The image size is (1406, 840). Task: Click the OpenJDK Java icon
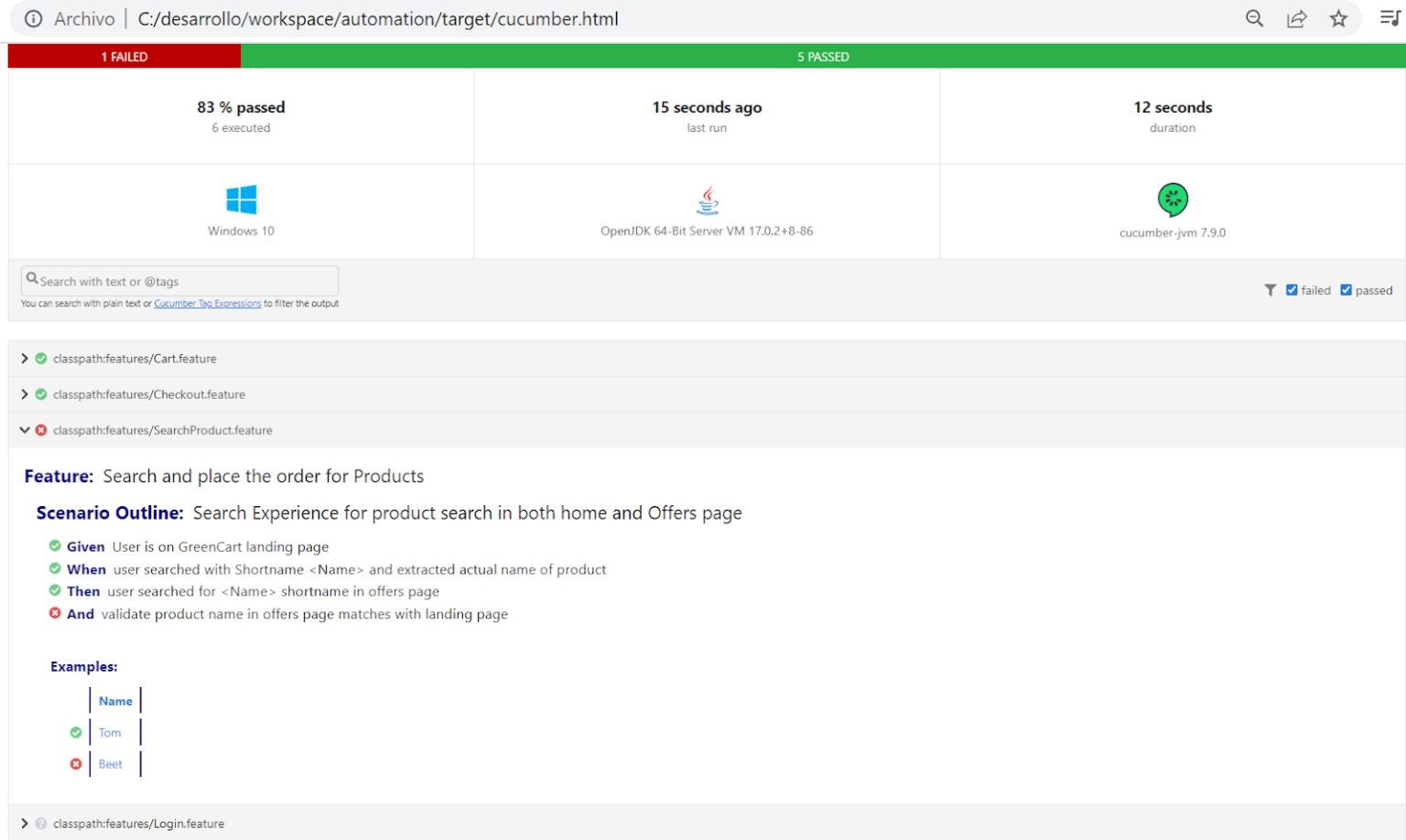point(706,199)
